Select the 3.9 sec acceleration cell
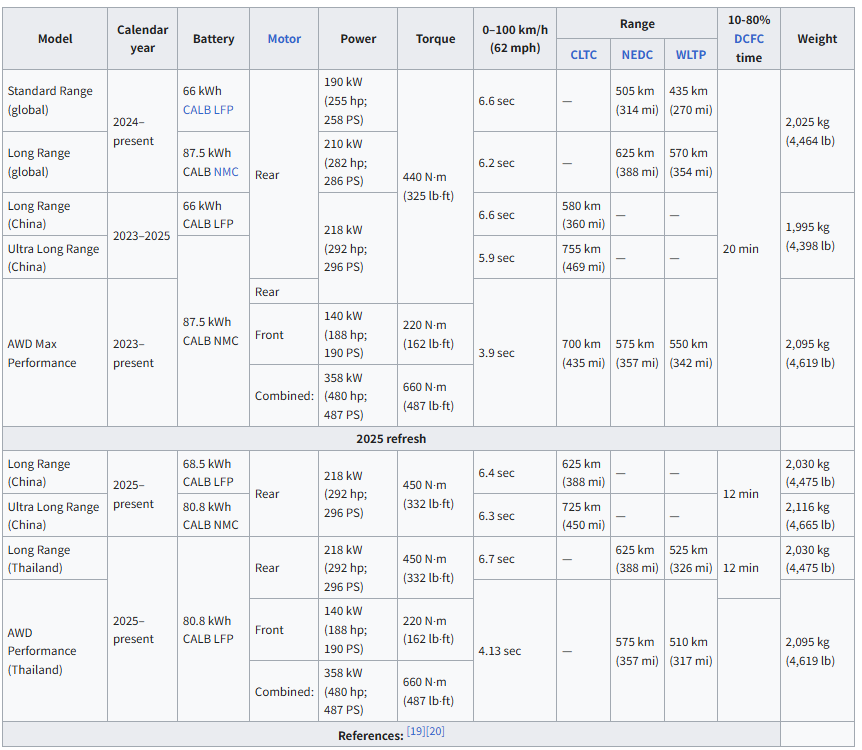The height and width of the screenshot is (750, 862). (x=497, y=353)
